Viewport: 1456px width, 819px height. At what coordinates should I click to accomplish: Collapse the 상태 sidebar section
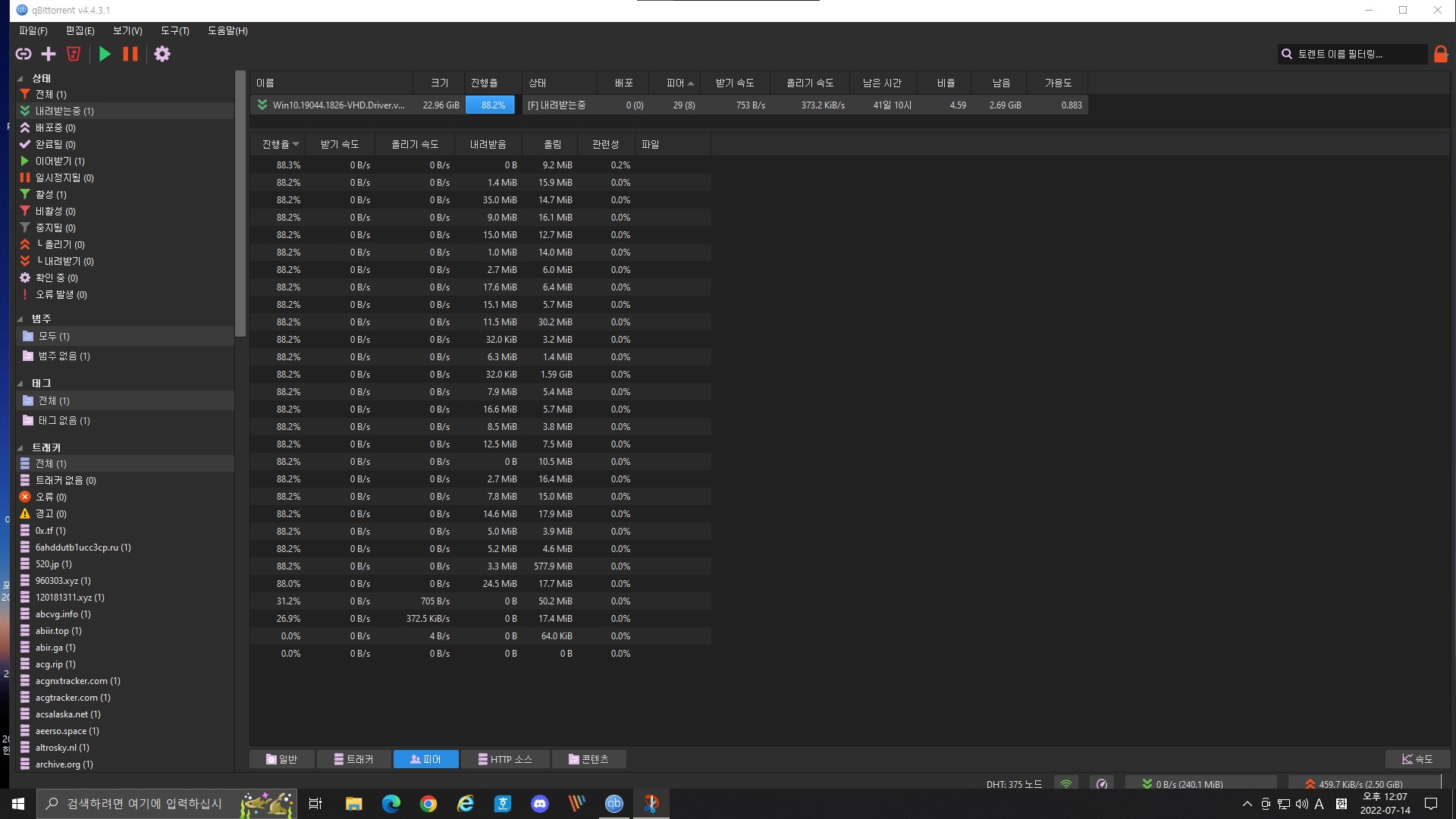(20, 78)
